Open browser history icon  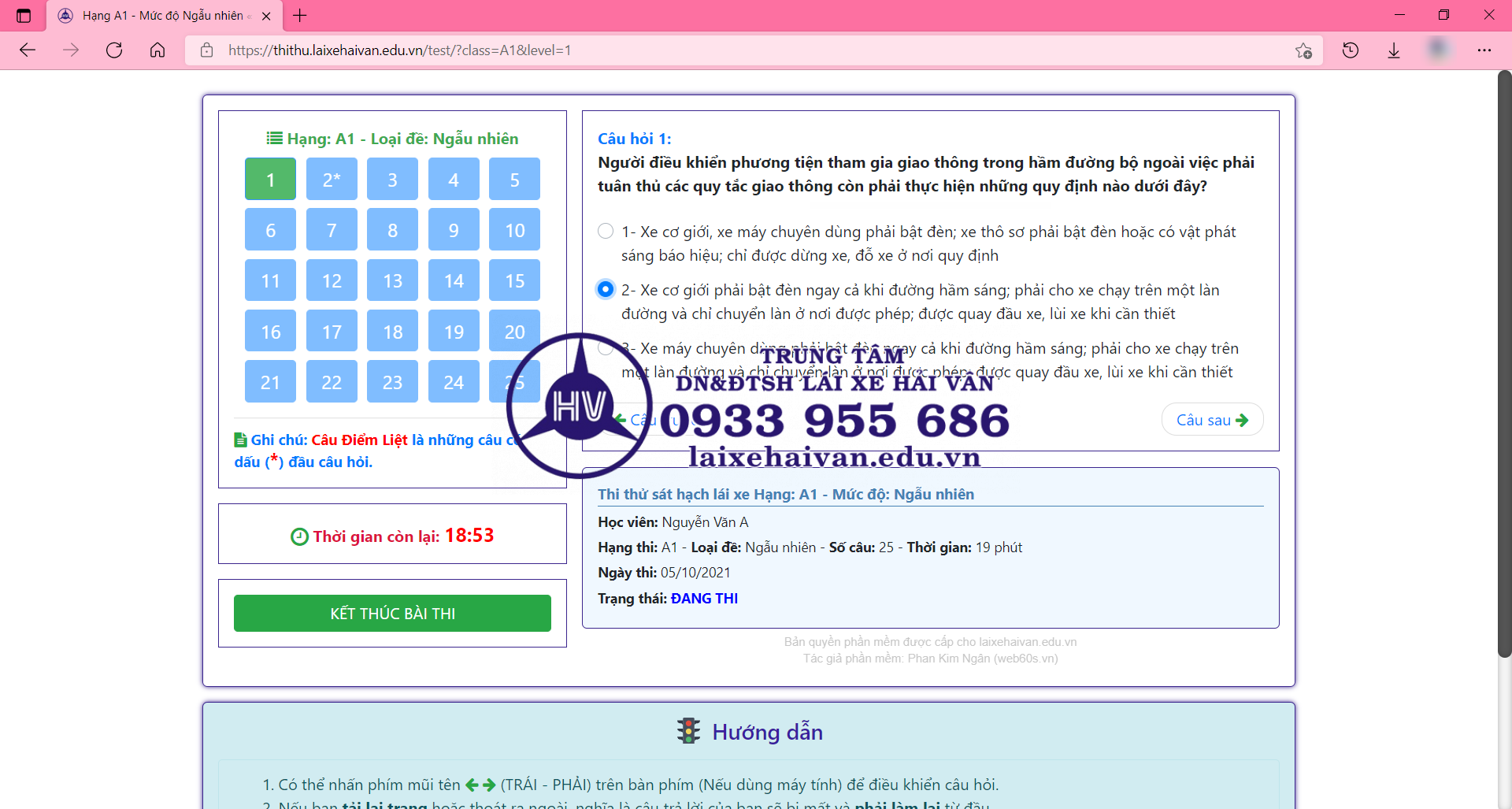click(x=1351, y=50)
